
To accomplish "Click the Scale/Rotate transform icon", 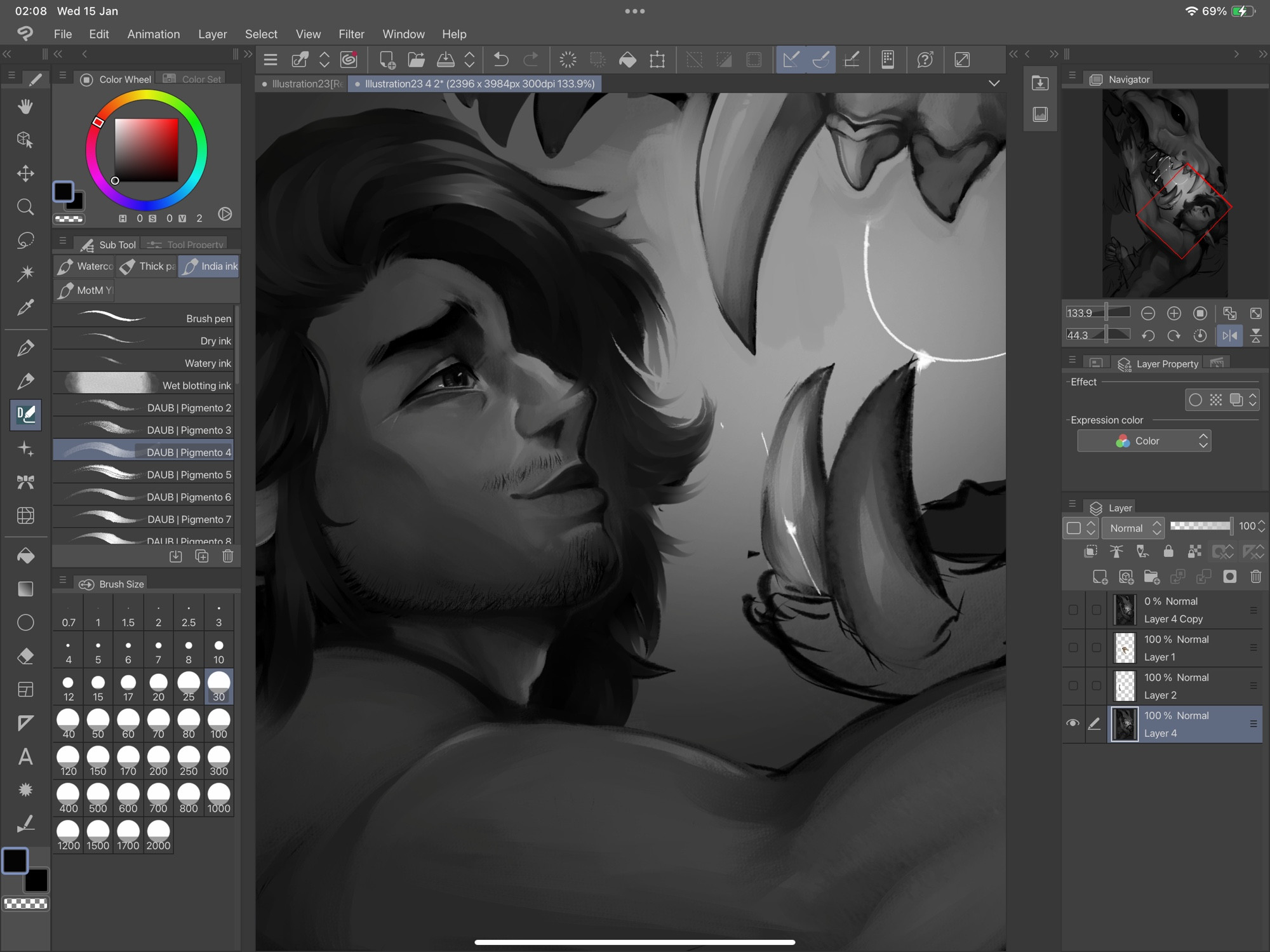I will [657, 60].
